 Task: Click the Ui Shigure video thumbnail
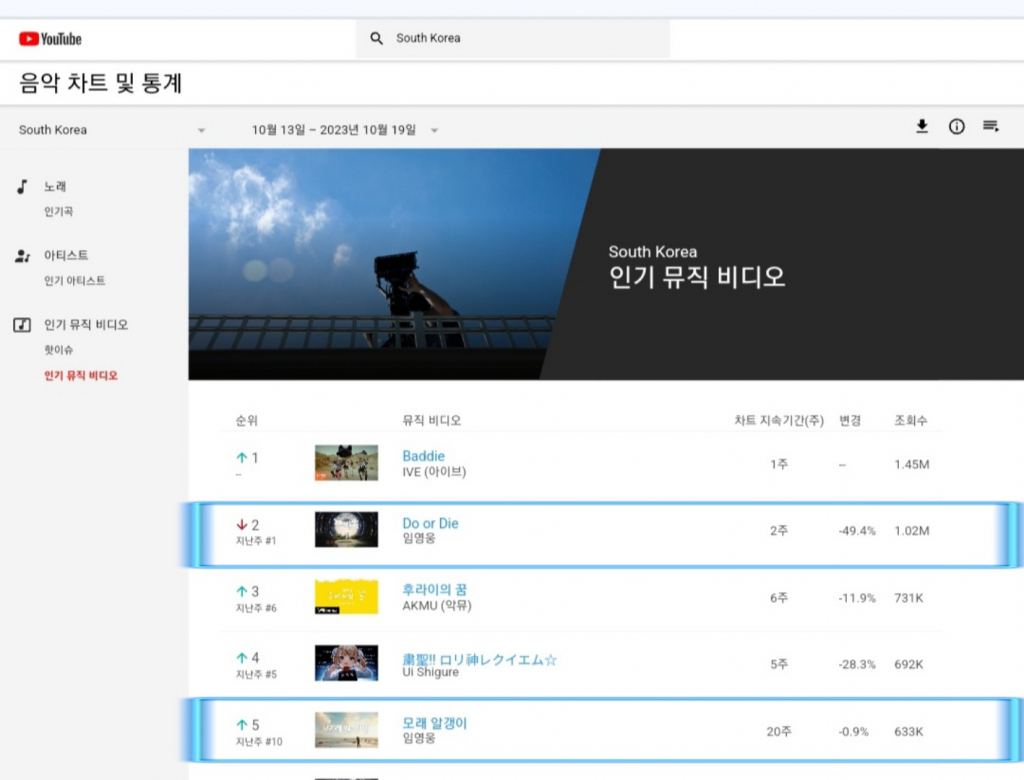point(346,663)
